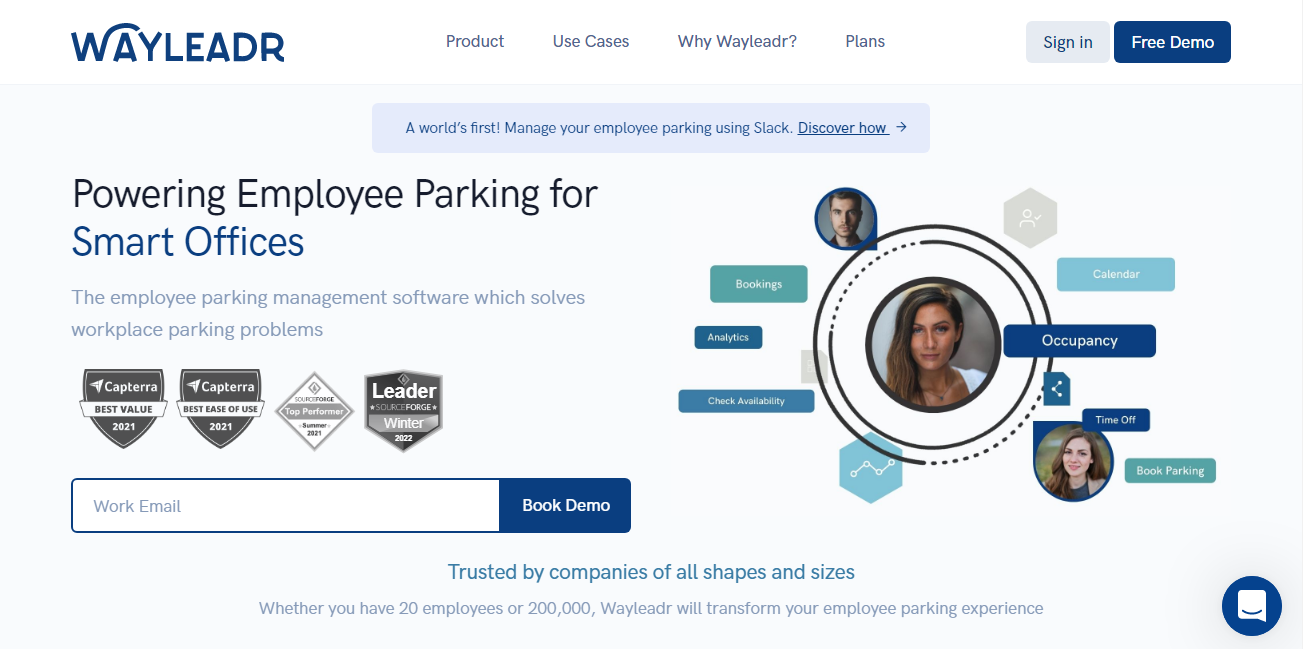Image resolution: width=1303 pixels, height=649 pixels.
Task: Click the Capterra Best Value 2021 badge
Action: click(x=123, y=408)
